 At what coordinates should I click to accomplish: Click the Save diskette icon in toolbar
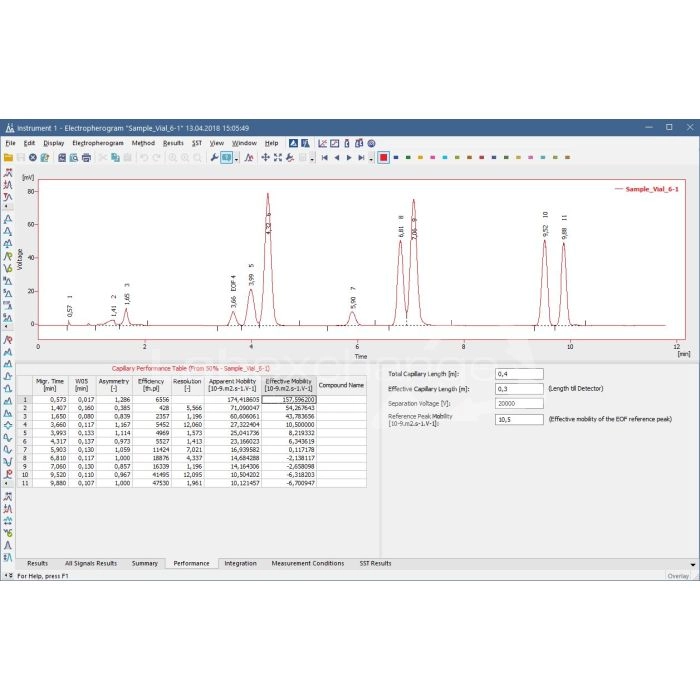[21, 157]
